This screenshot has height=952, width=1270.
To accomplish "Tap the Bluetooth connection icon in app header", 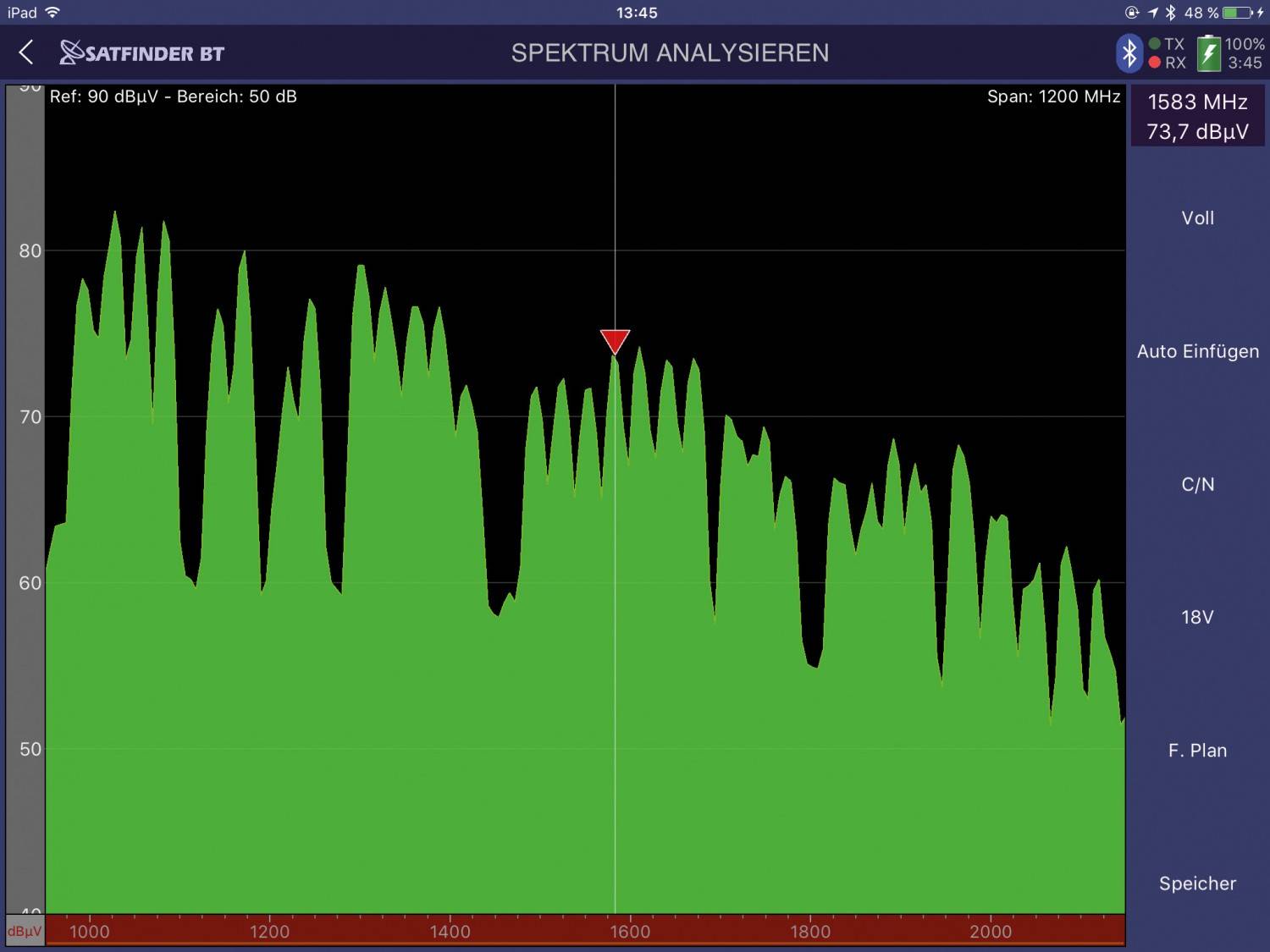I will [x=1129, y=53].
